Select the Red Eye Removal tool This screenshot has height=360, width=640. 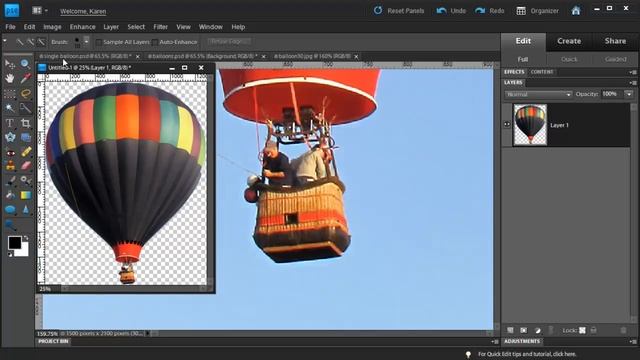[10, 152]
